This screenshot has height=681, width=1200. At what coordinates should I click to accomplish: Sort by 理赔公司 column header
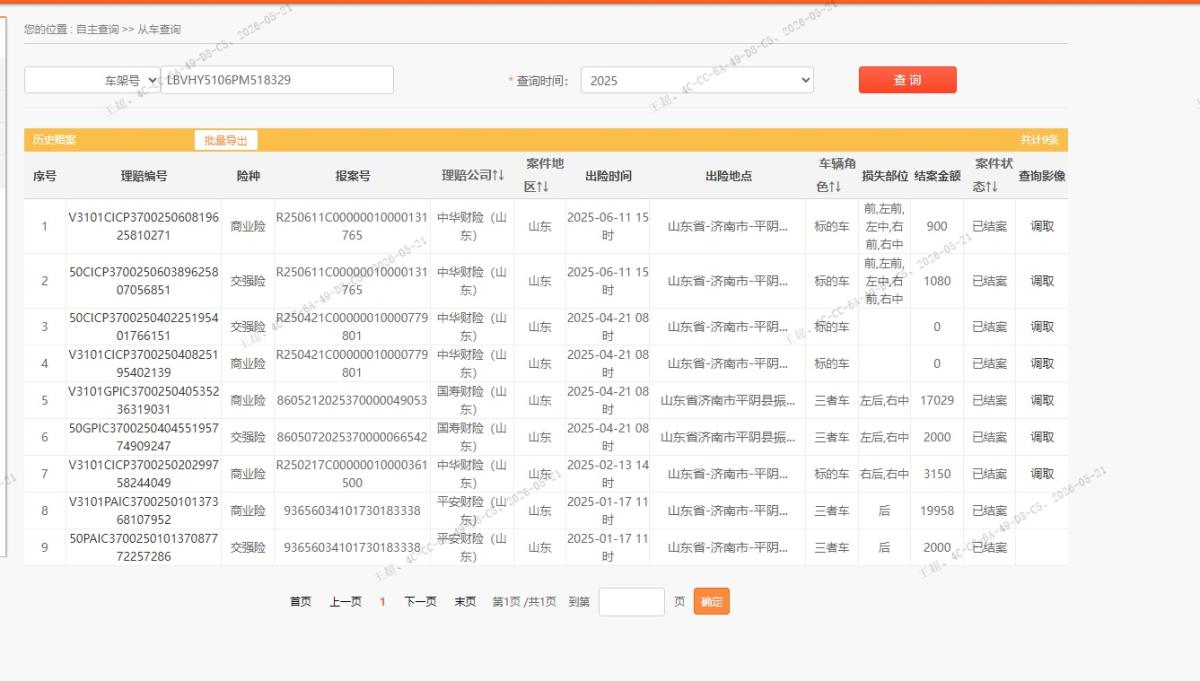473,176
